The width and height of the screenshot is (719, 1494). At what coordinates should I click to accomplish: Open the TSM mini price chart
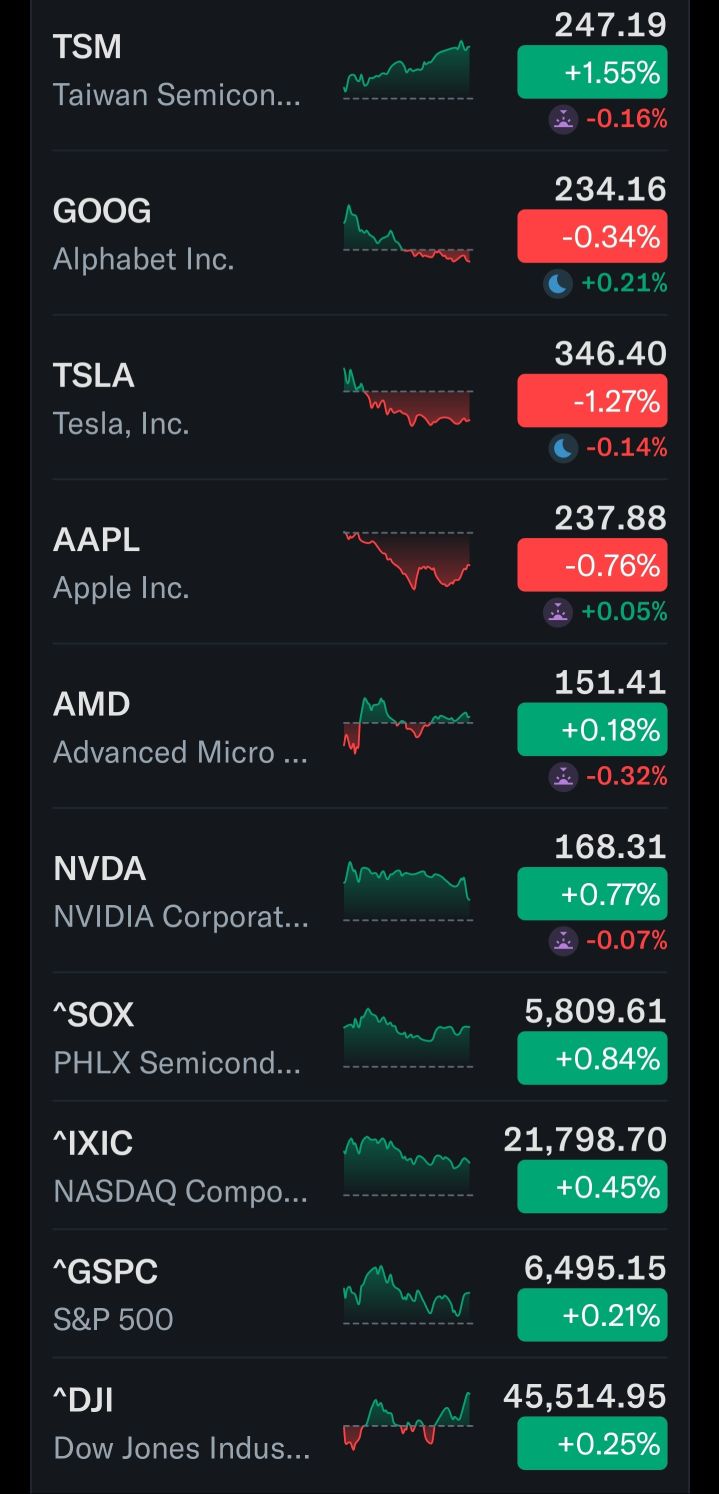coord(407,70)
